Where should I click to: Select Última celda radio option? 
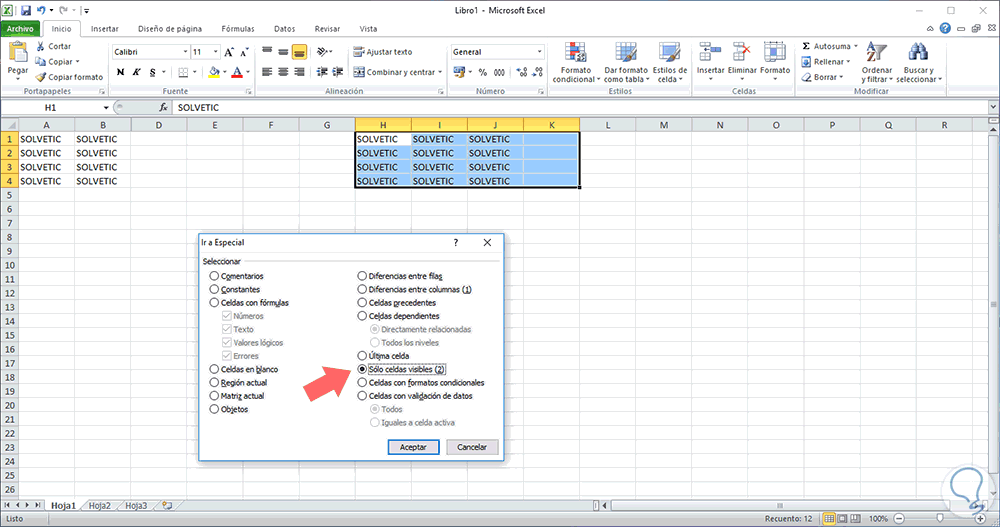point(362,355)
